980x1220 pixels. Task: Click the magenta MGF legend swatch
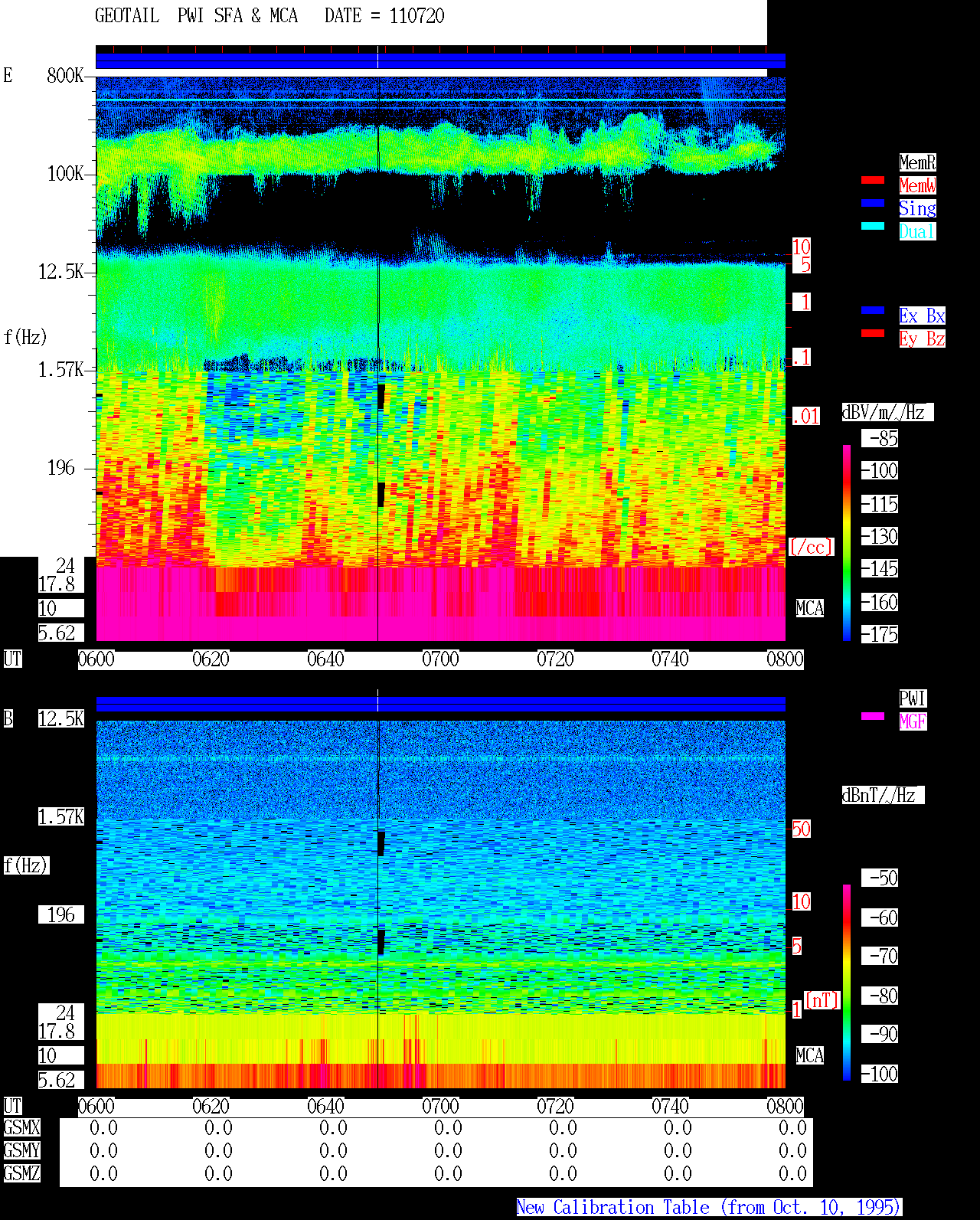pos(873,716)
